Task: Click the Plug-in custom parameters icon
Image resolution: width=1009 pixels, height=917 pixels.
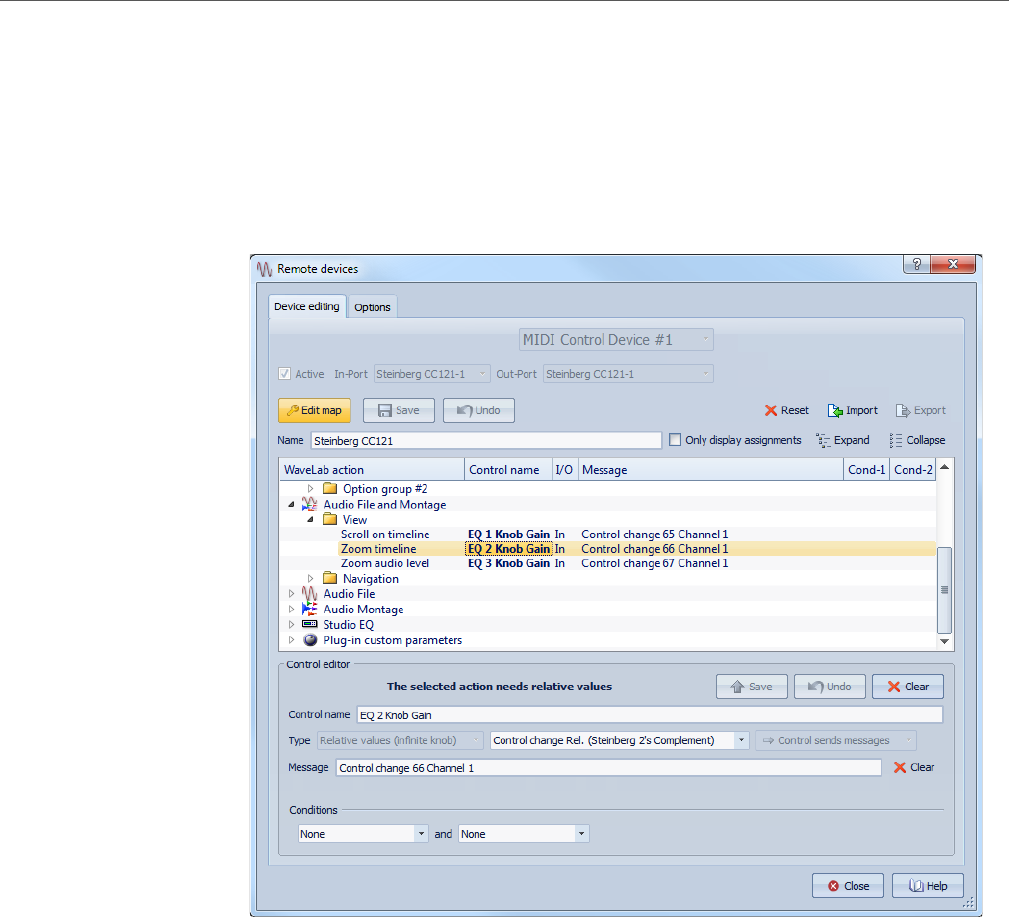Action: click(310, 640)
